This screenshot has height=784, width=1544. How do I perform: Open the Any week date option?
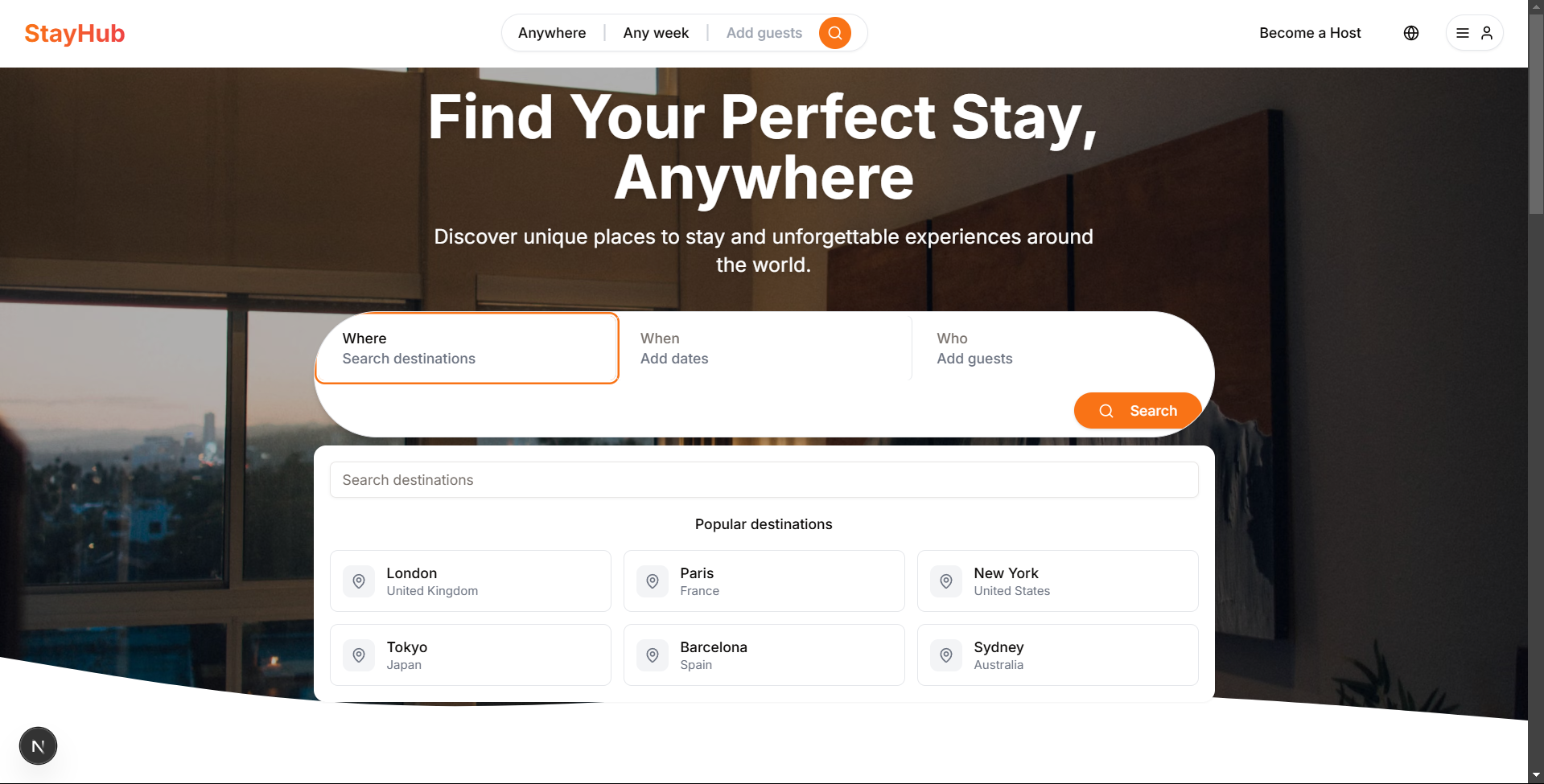[655, 33]
